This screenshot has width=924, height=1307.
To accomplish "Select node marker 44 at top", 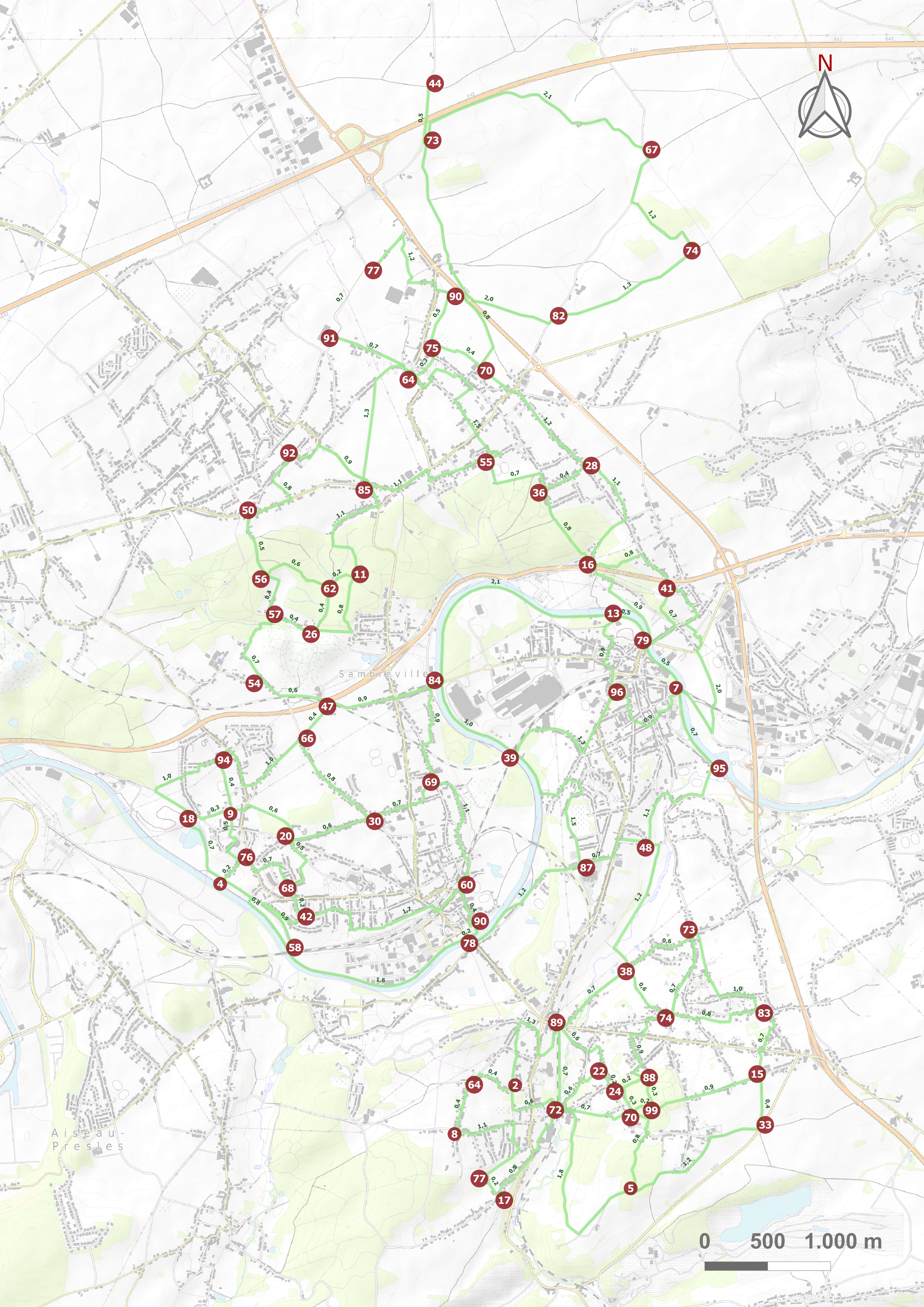I will [435, 84].
